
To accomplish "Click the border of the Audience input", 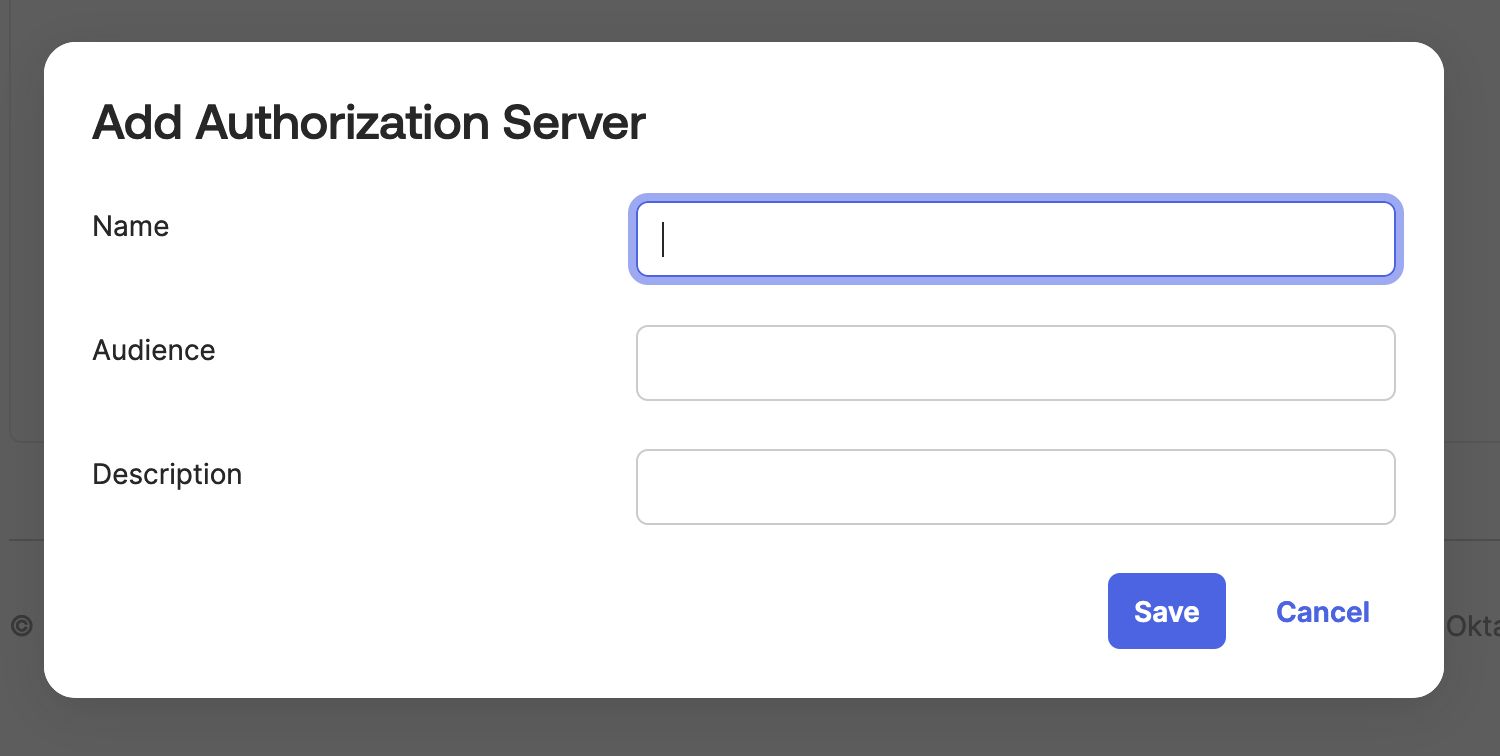I will point(1015,328).
